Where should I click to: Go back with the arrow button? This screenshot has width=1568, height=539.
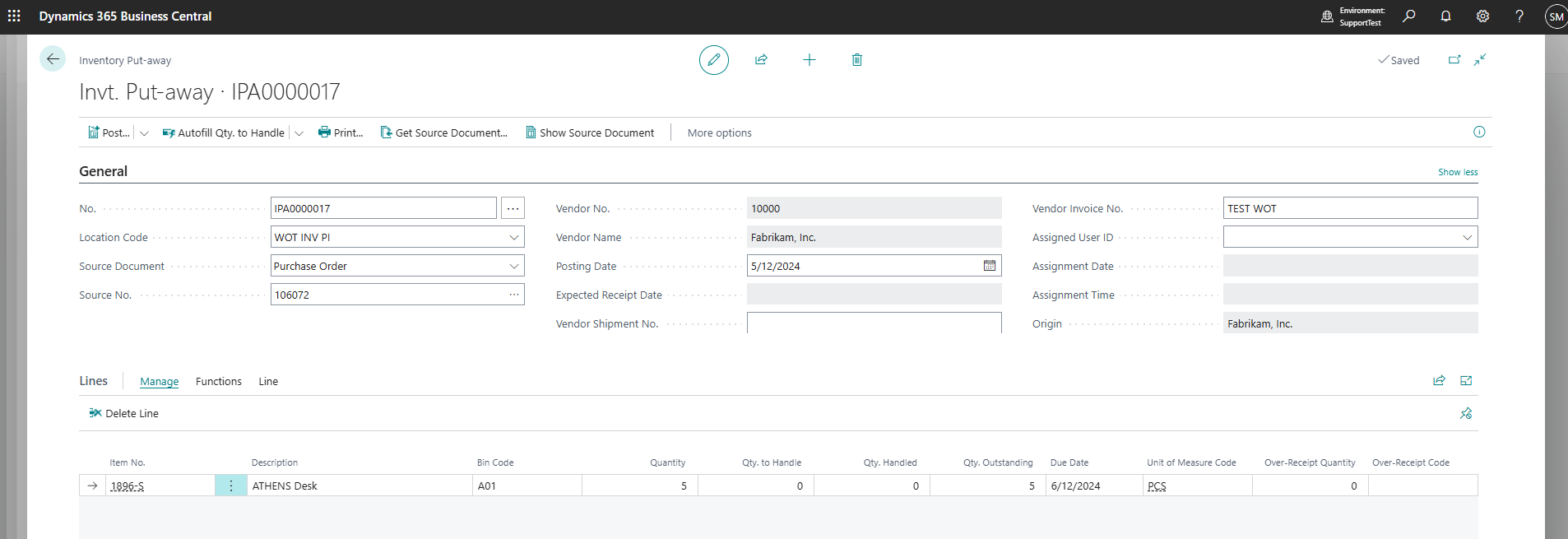53,58
